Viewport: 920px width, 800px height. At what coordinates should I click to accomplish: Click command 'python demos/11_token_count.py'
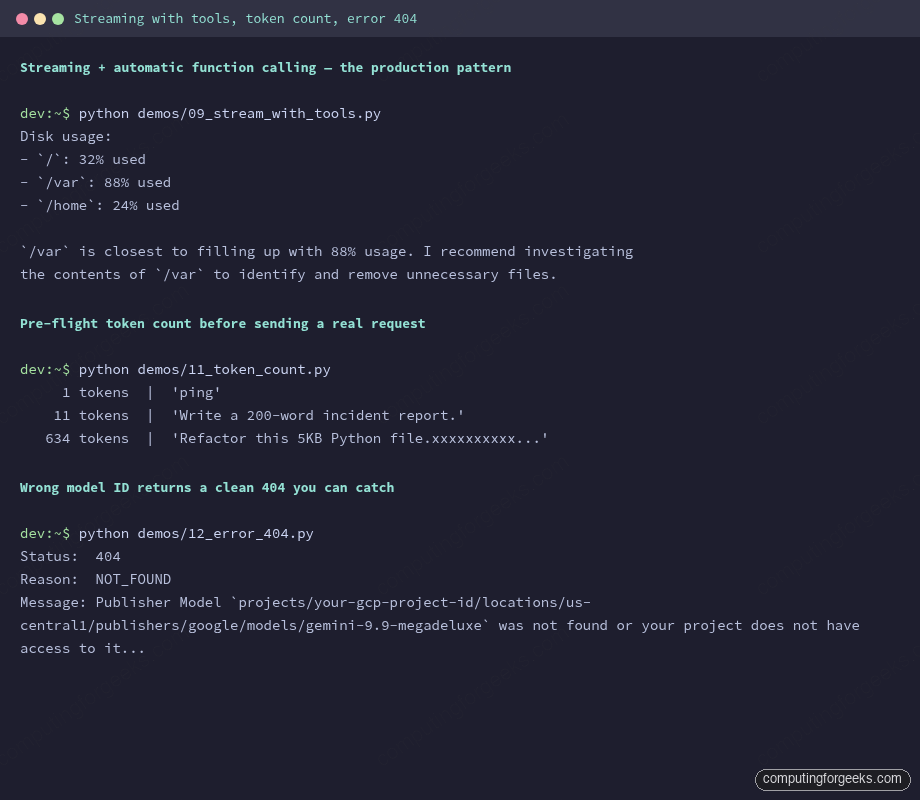204,370
